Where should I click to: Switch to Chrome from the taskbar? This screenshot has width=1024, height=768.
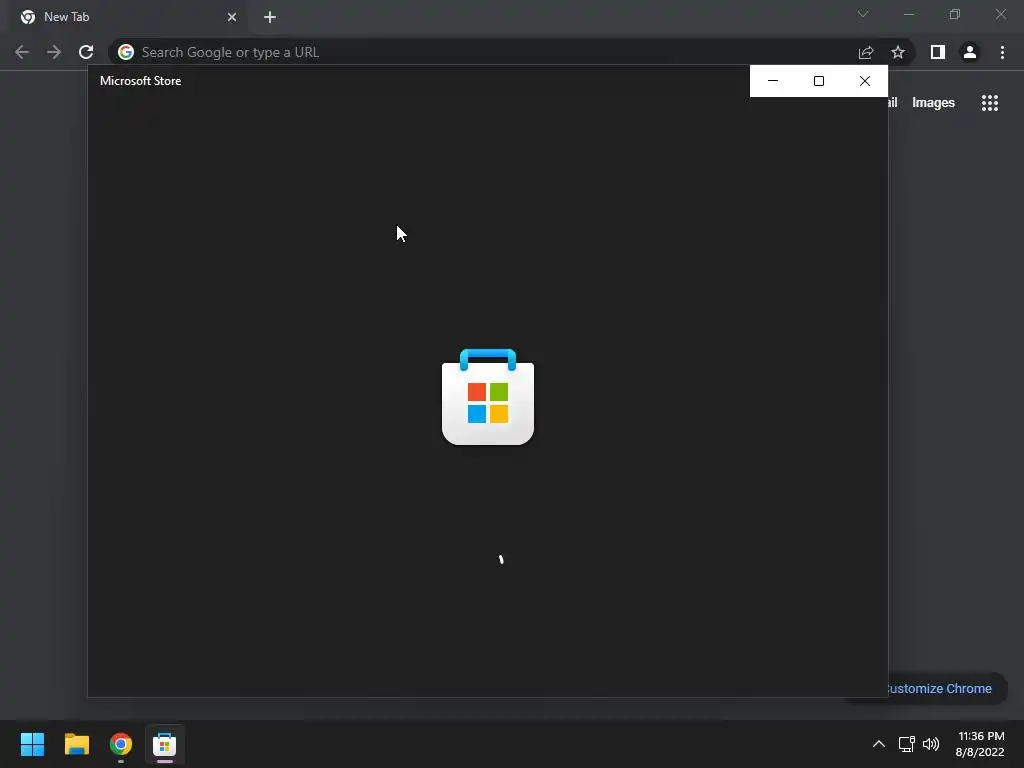(121, 744)
